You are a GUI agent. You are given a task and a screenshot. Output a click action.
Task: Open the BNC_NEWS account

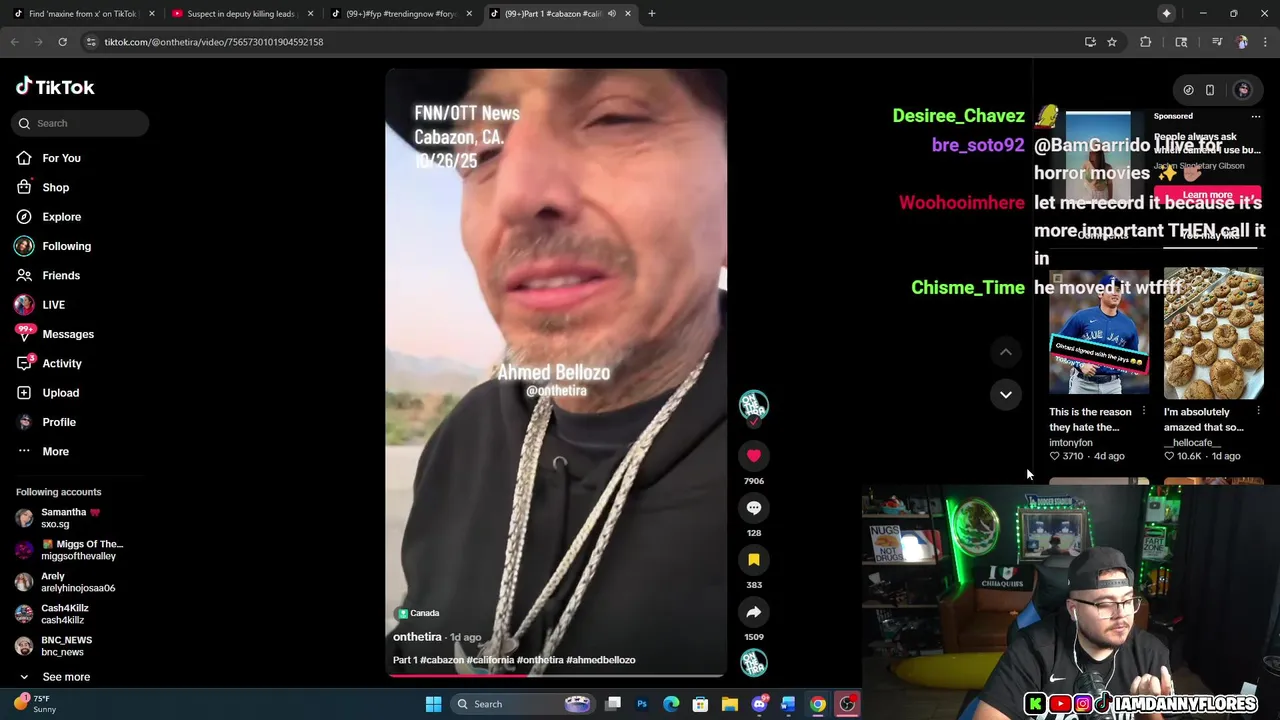pyautogui.click(x=54, y=646)
